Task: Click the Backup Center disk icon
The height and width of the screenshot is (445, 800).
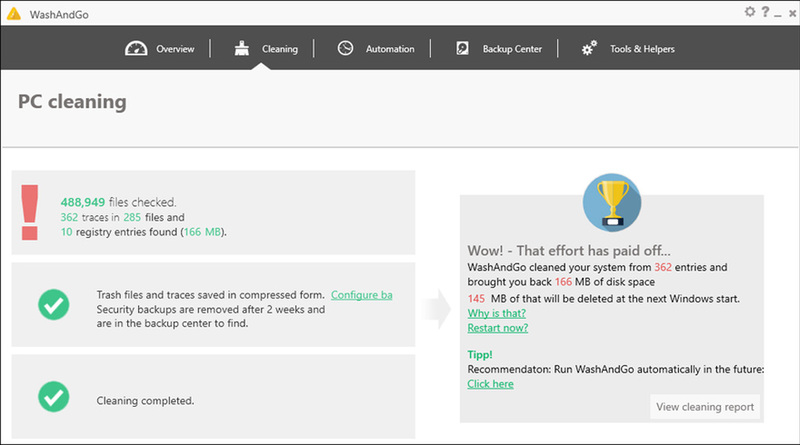Action: pyautogui.click(x=462, y=48)
